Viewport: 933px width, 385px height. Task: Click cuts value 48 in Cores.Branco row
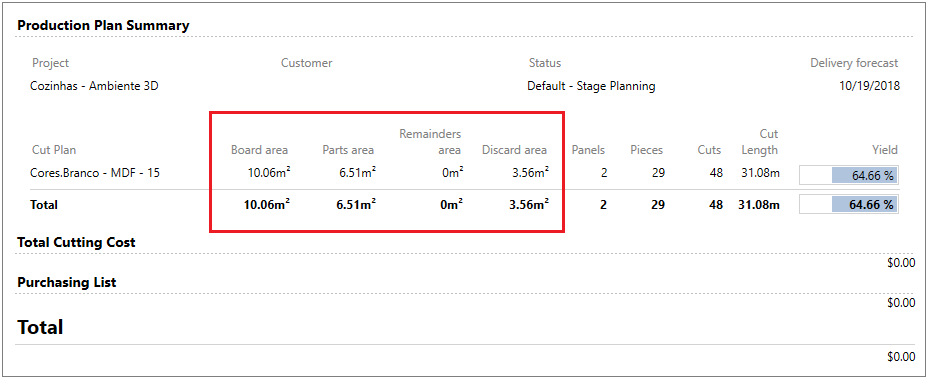pyautogui.click(x=716, y=174)
